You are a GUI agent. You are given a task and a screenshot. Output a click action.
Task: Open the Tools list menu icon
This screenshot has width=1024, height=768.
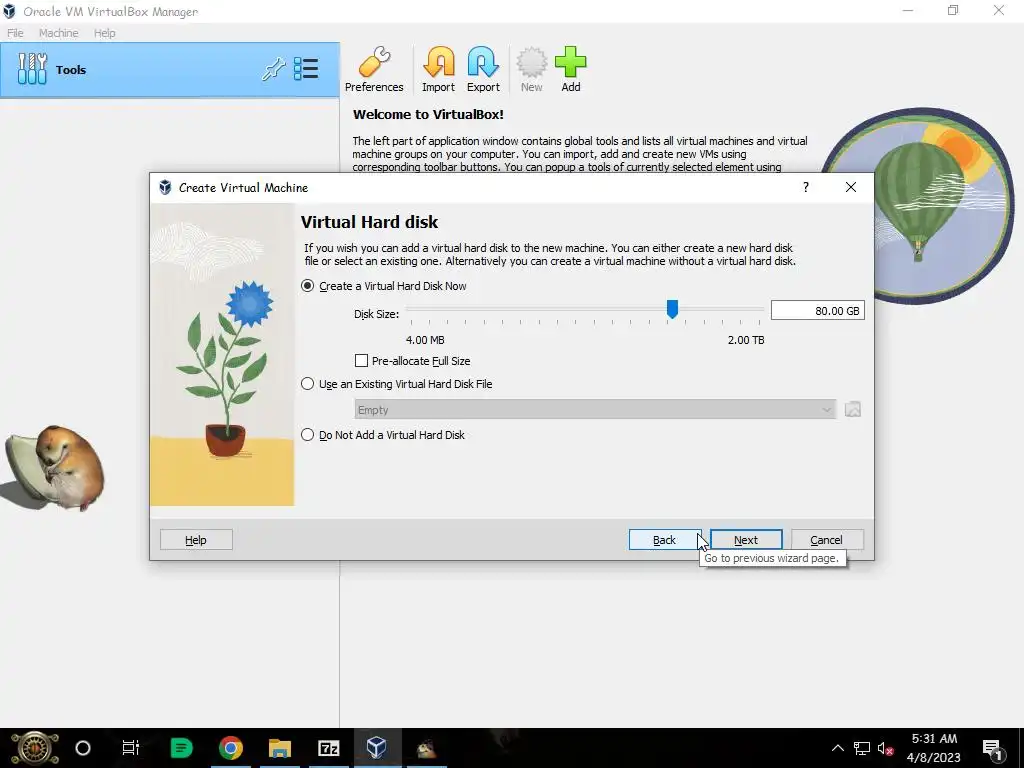pyautogui.click(x=306, y=69)
